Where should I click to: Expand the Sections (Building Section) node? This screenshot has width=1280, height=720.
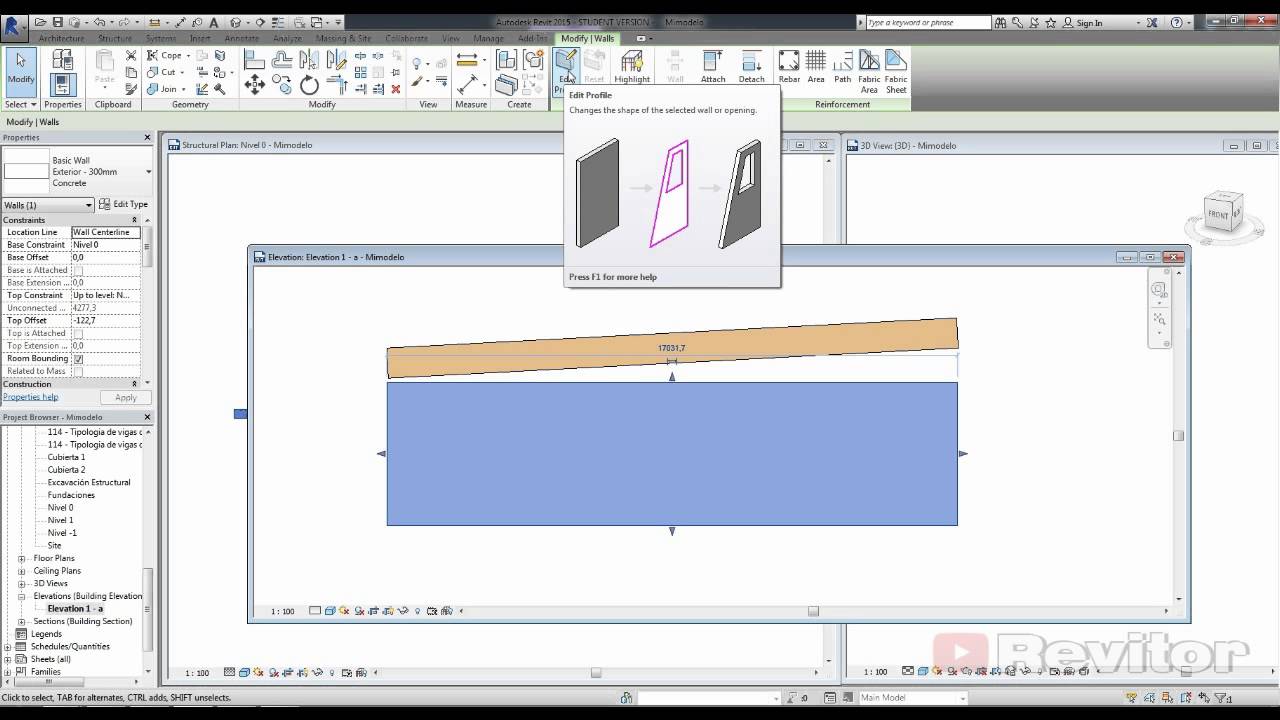tap(22, 621)
